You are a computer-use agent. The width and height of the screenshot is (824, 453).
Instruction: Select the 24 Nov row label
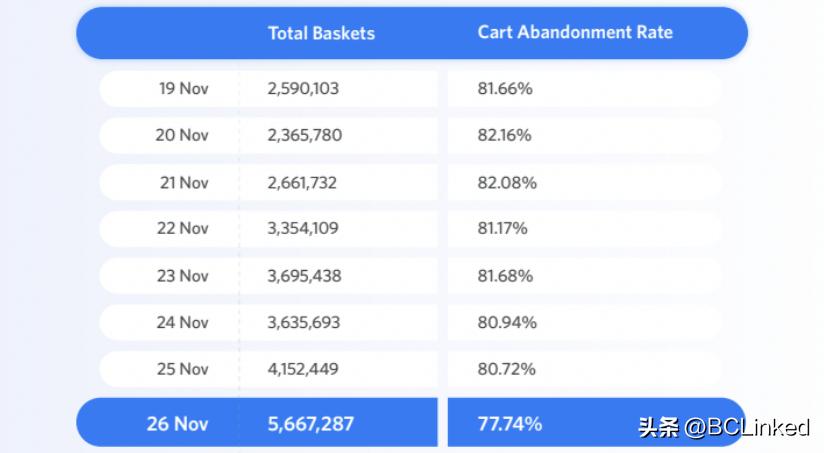click(x=183, y=322)
